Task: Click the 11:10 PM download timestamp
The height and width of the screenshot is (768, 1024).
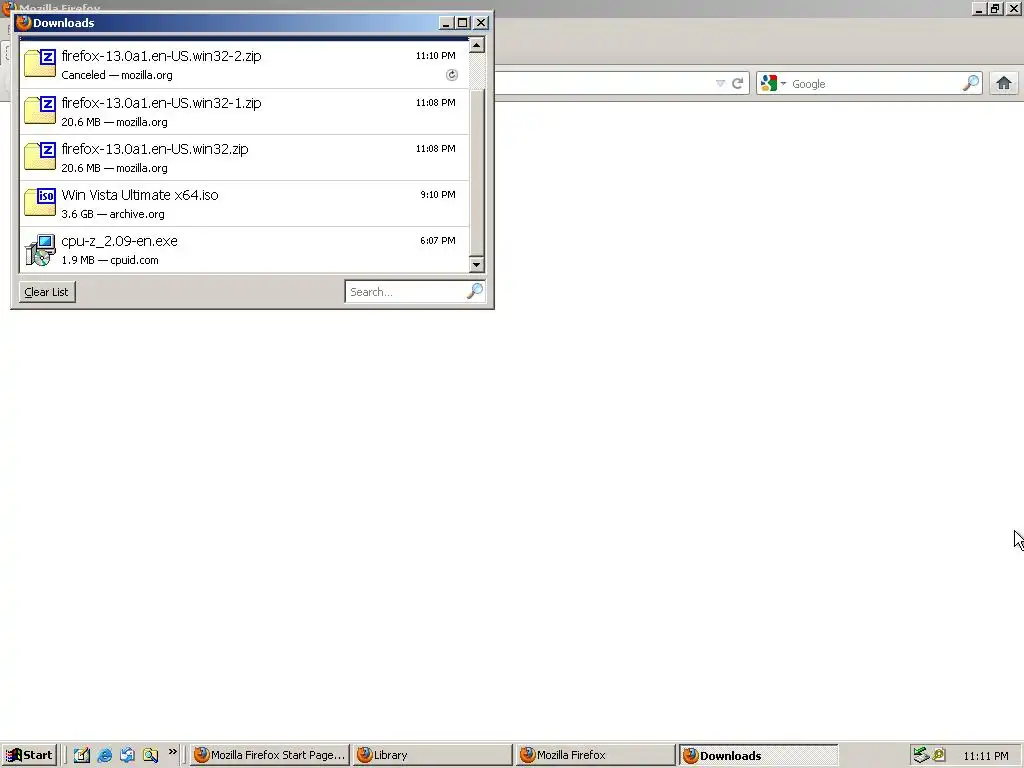Action: pos(436,56)
